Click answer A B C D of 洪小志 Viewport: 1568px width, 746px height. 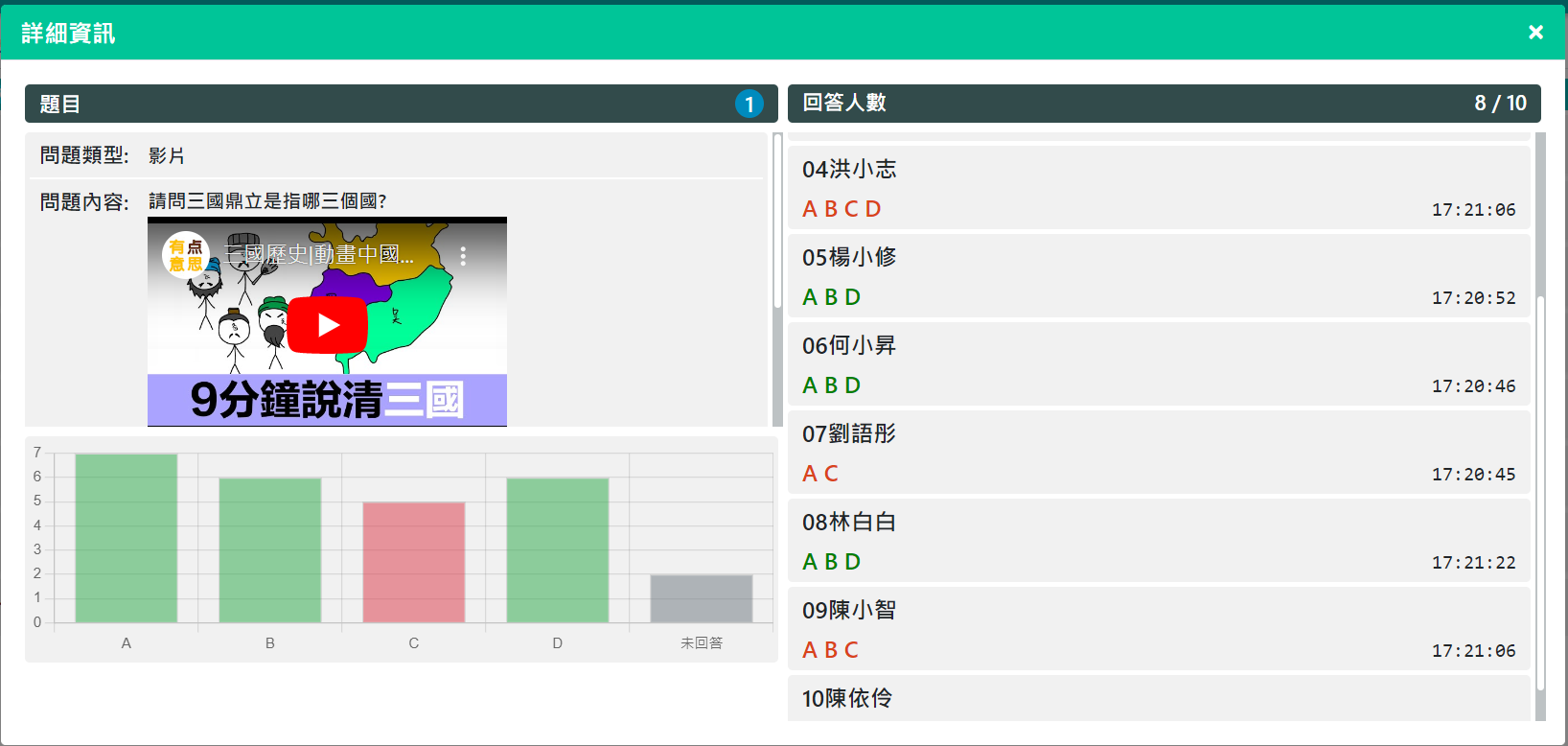pos(842,209)
